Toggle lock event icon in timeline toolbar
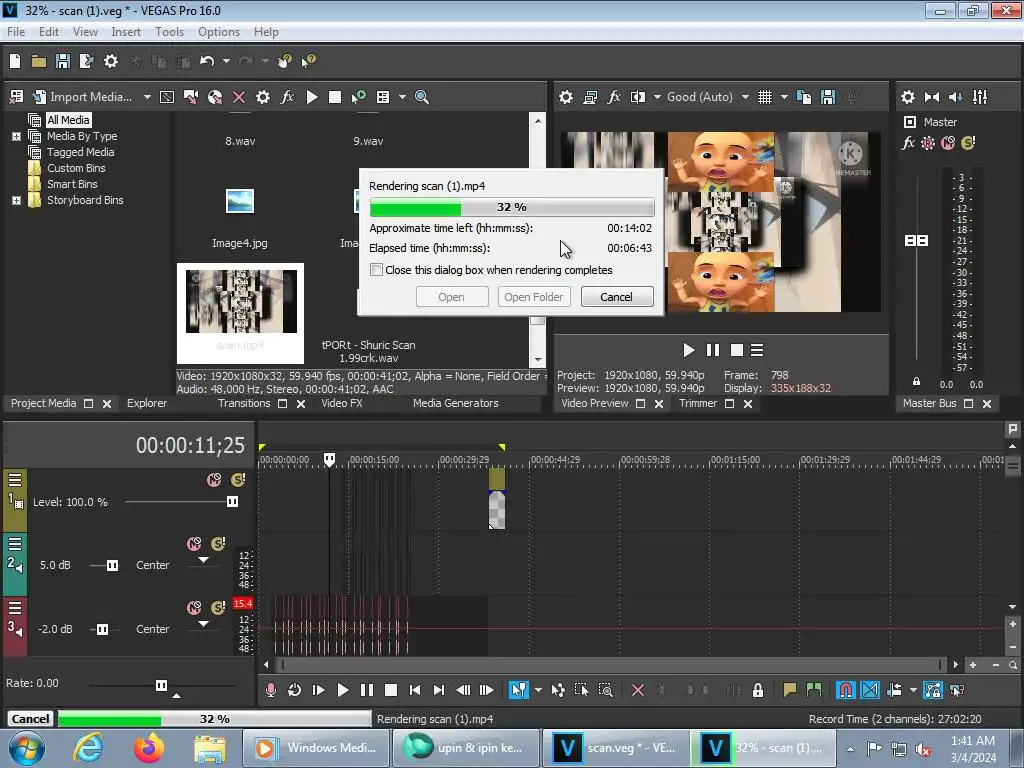The height and width of the screenshot is (768, 1024). click(758, 690)
